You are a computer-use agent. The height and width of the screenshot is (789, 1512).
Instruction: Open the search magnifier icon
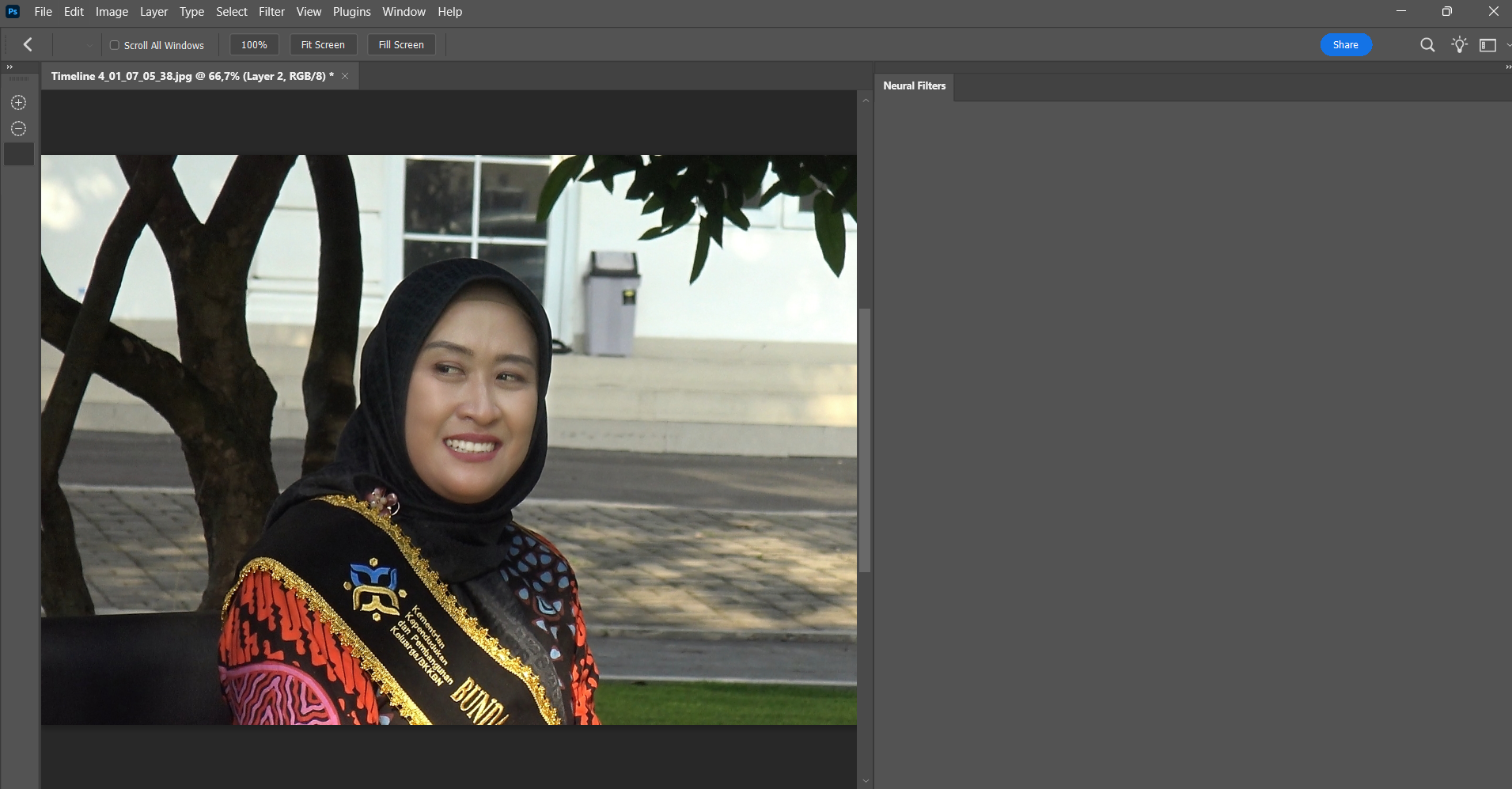pyautogui.click(x=1427, y=44)
